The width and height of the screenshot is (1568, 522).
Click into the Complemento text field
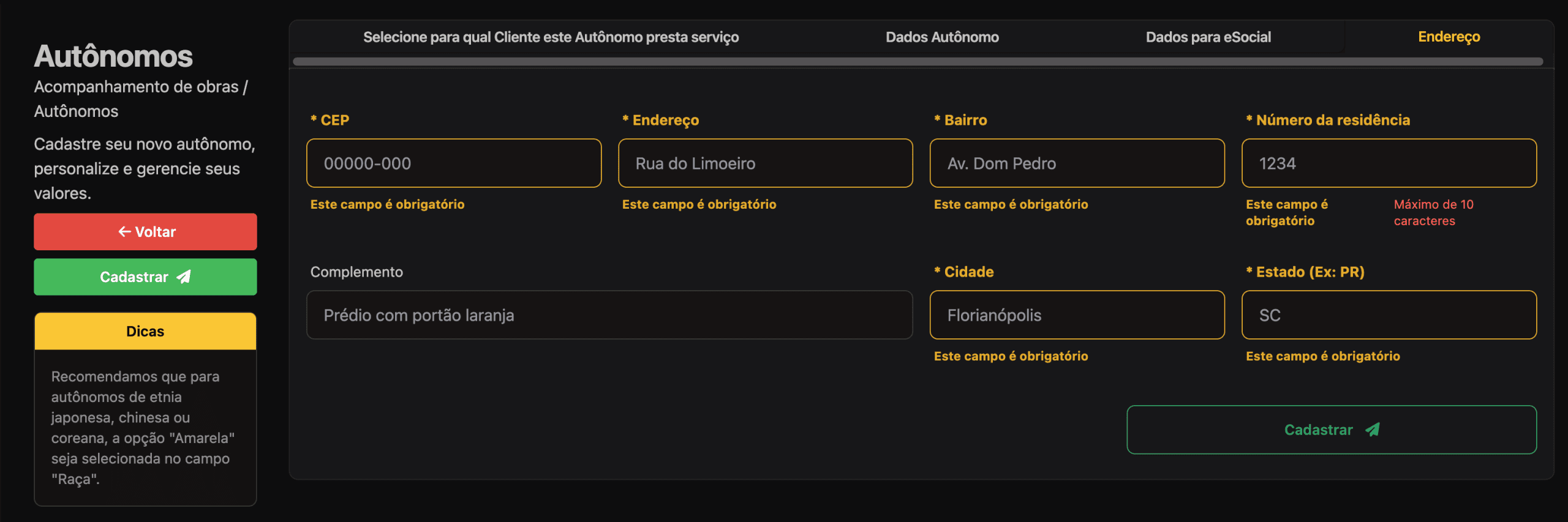pyautogui.click(x=609, y=315)
